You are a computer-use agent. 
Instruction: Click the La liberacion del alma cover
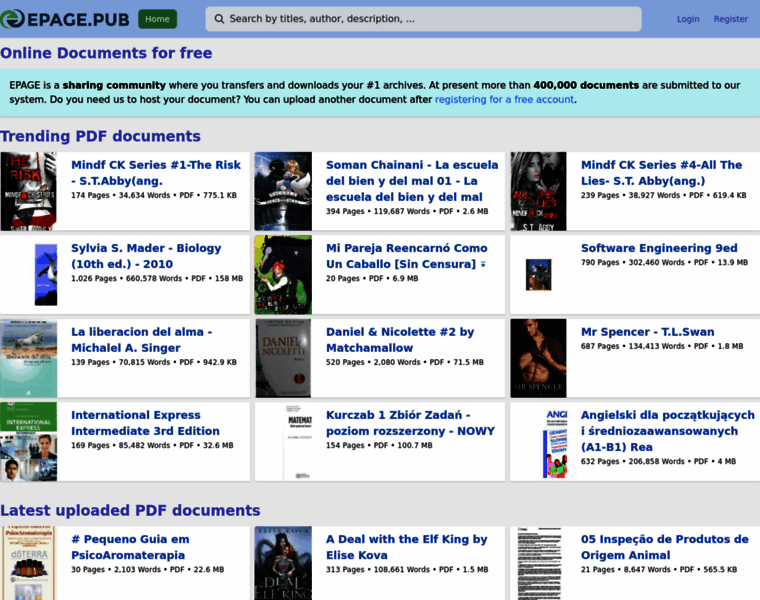point(29,359)
